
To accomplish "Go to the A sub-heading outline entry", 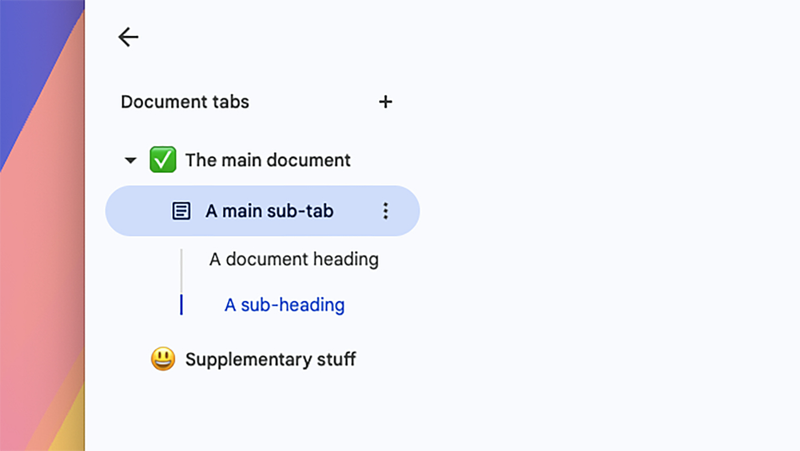I will [284, 305].
